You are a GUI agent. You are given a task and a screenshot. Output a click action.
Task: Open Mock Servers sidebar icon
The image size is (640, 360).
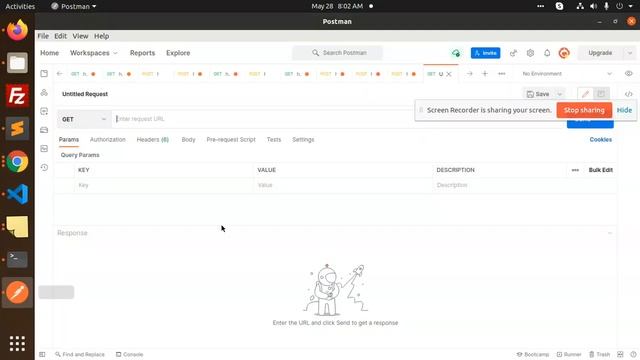pyautogui.click(x=44, y=130)
